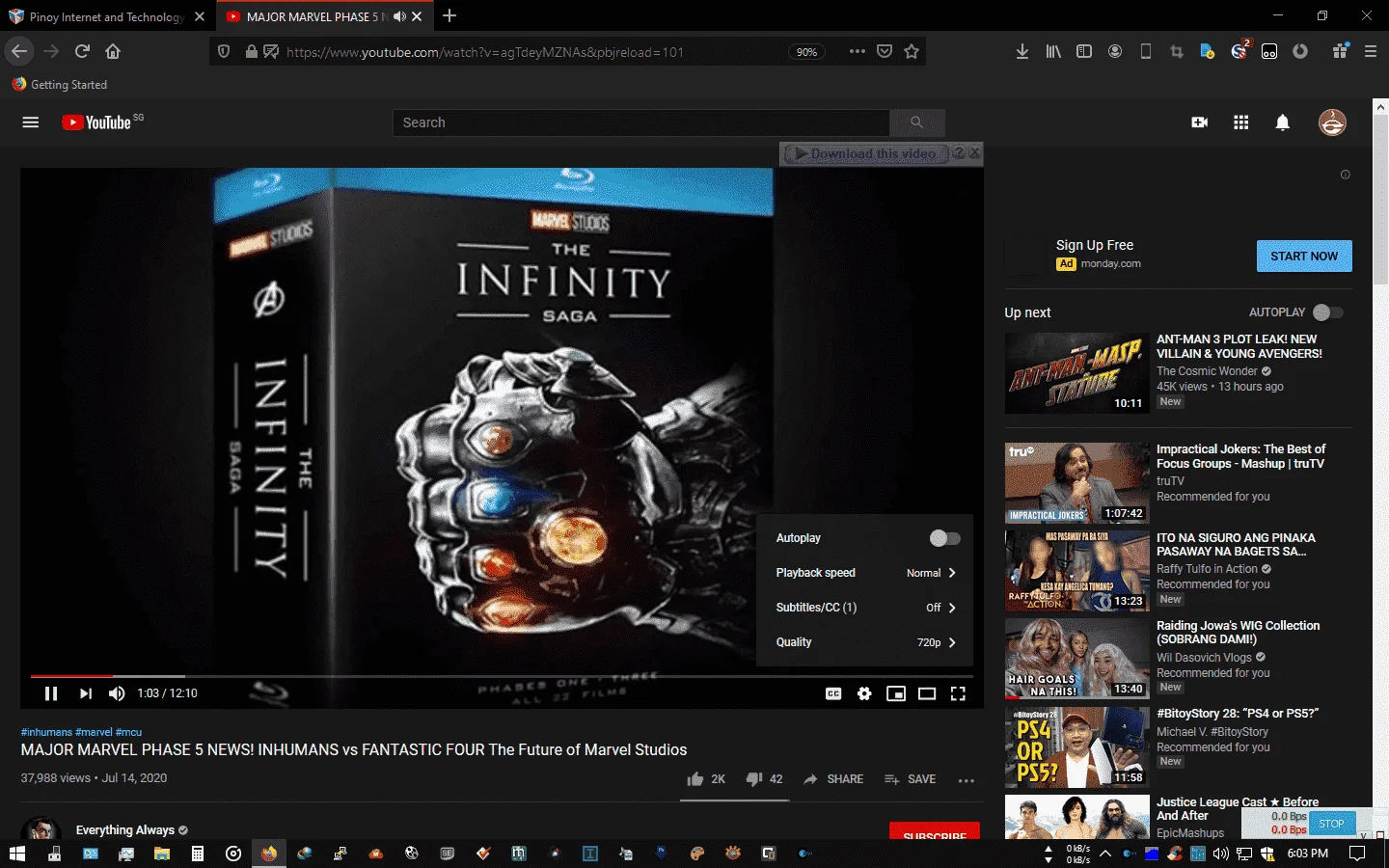Open Everything Always channel name

(125, 830)
